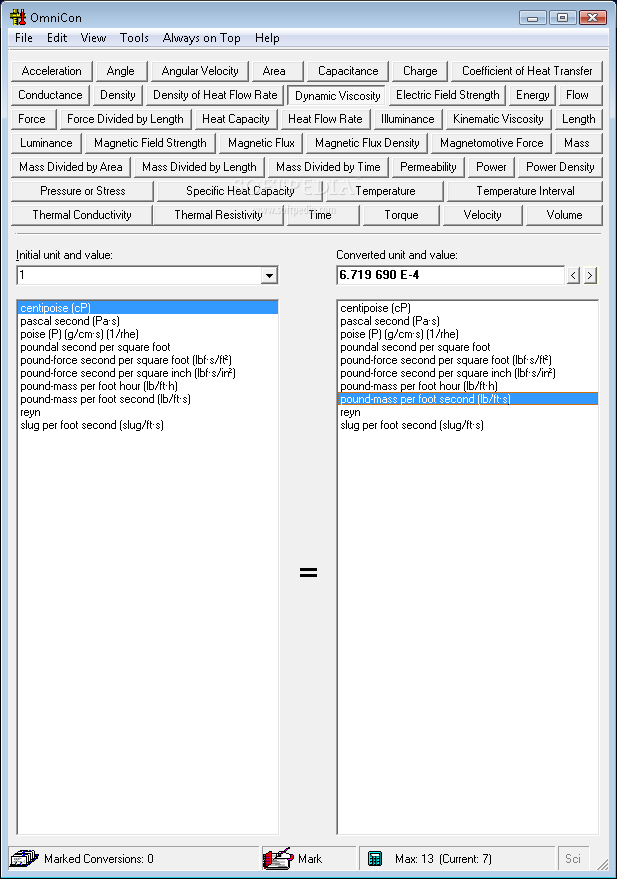The height and width of the screenshot is (879, 617).
Task: Pick the Mass category
Action: (x=577, y=144)
